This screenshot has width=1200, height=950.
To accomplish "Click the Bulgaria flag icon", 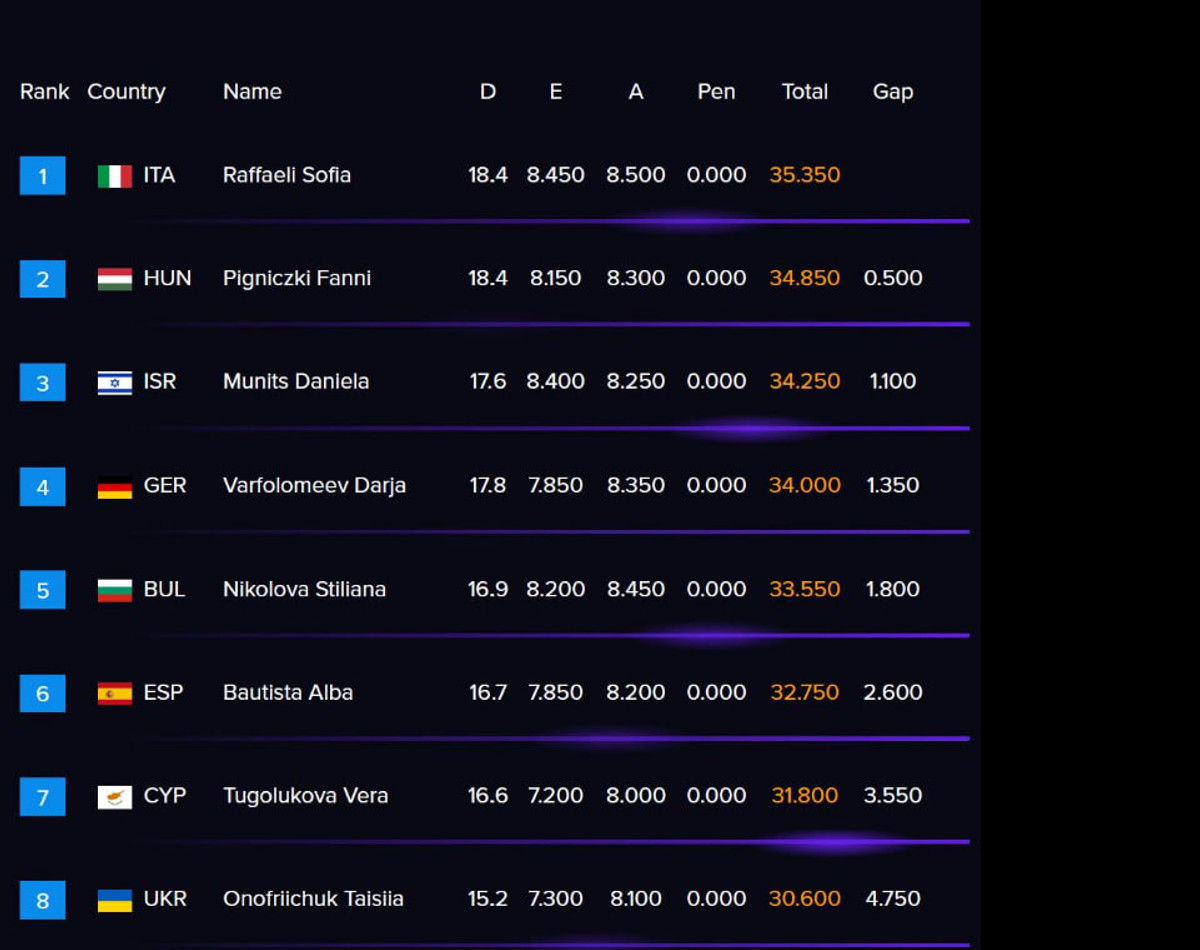I will (114, 590).
